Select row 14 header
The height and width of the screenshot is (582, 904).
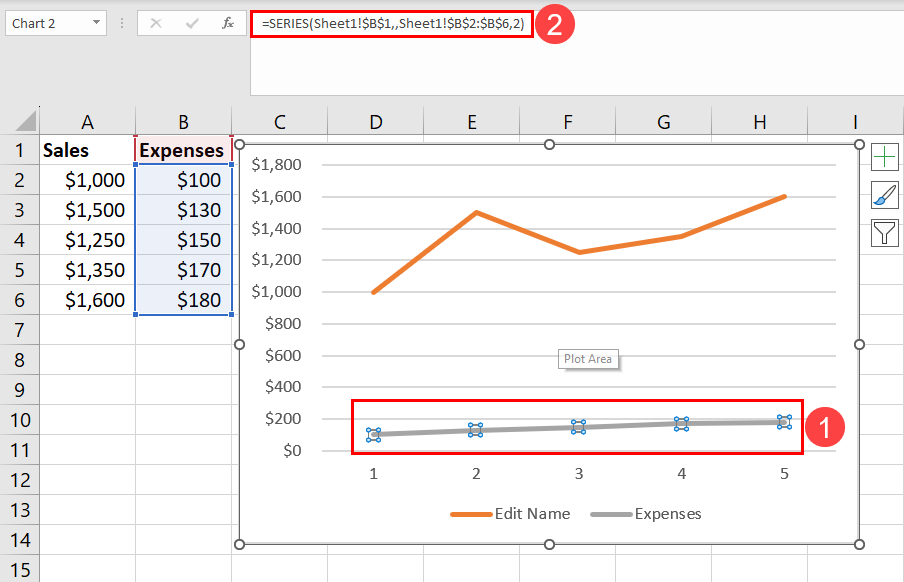click(x=19, y=540)
